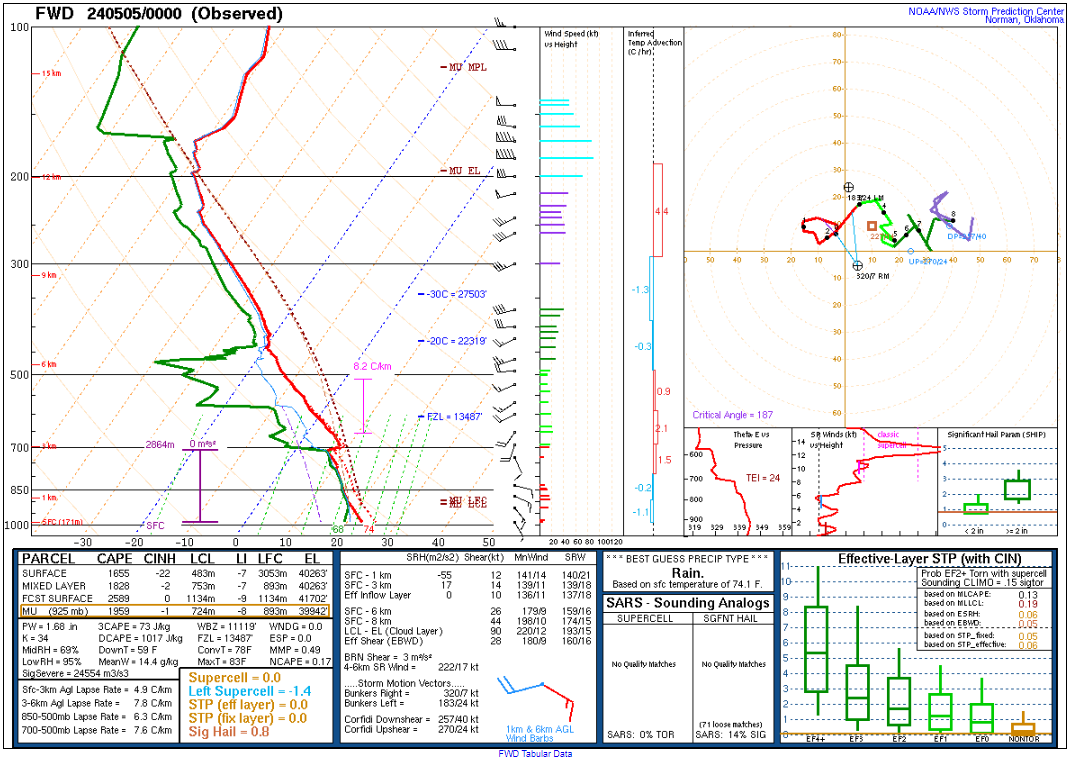
Task: Click the Bunkers right-mover marker on hodograph
Action: coord(857,266)
